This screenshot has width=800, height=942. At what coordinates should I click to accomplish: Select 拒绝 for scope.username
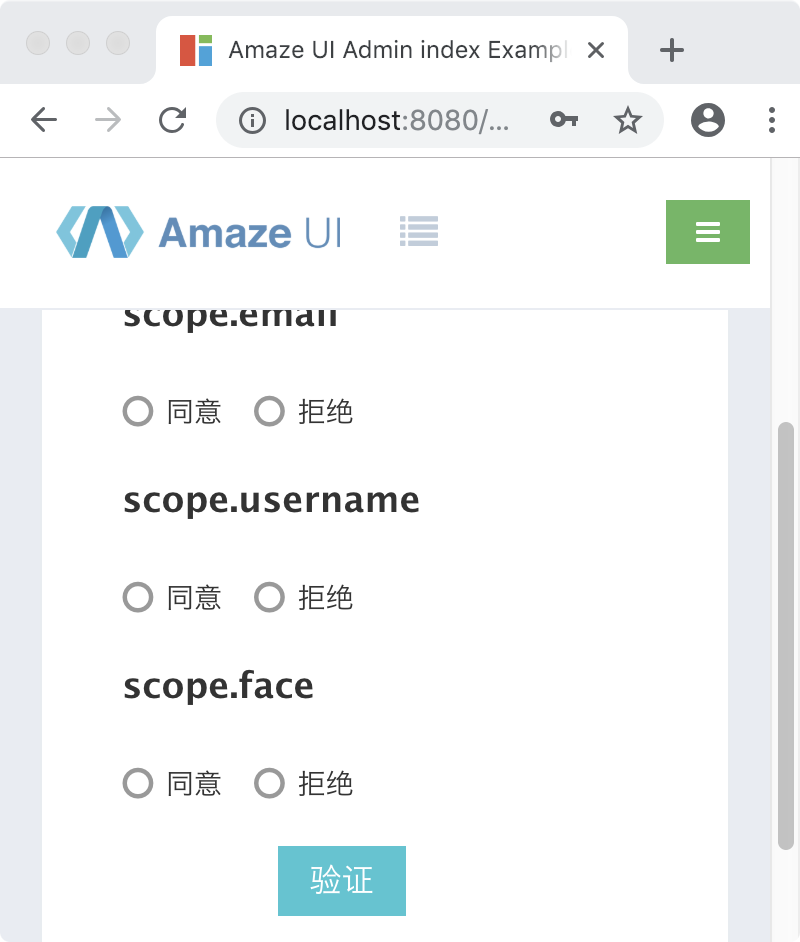click(x=270, y=598)
